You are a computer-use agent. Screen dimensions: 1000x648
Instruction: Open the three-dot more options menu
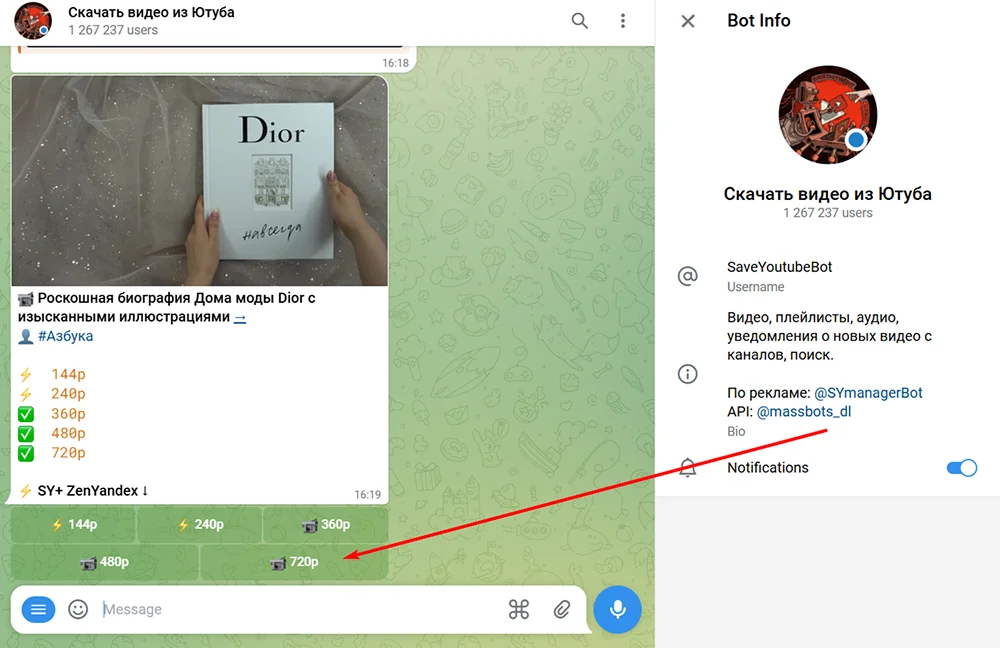coord(623,21)
